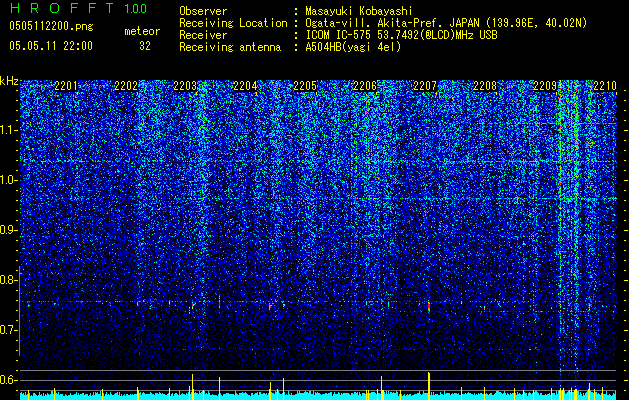The image size is (629, 400).
Task: Click the HROFFT 1.0.0 title text
Action: tap(79, 8)
